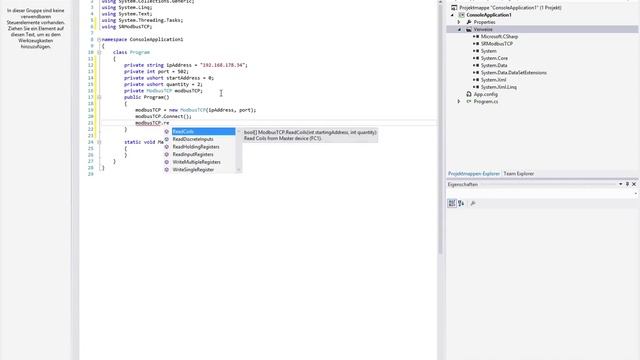This screenshot has width=640, height=360.
Task: Click the method icon beside ReadHoldingRegisters
Action: pyautogui.click(x=167, y=147)
